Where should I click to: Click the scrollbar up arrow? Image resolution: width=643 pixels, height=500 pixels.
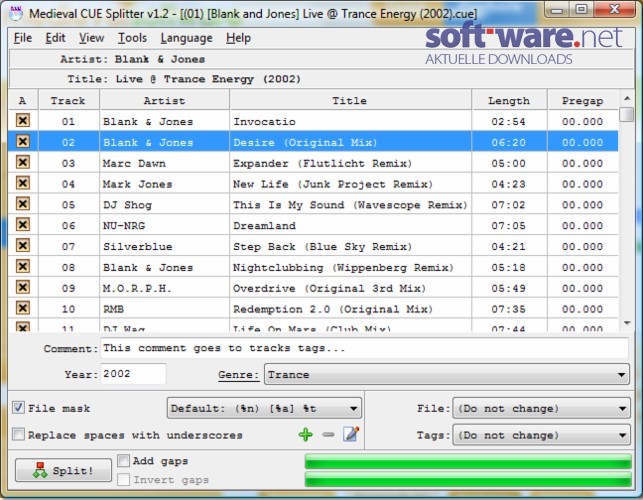point(627,98)
